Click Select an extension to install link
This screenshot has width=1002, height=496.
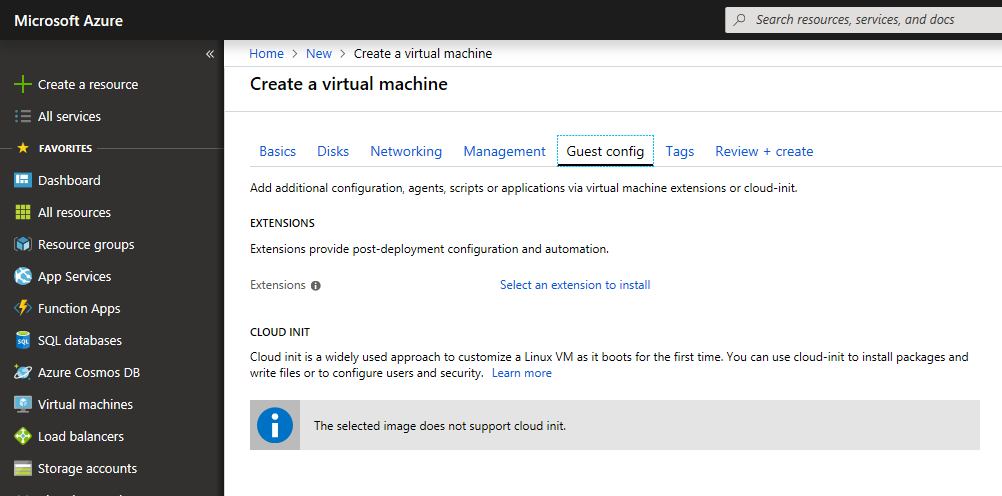[575, 285]
